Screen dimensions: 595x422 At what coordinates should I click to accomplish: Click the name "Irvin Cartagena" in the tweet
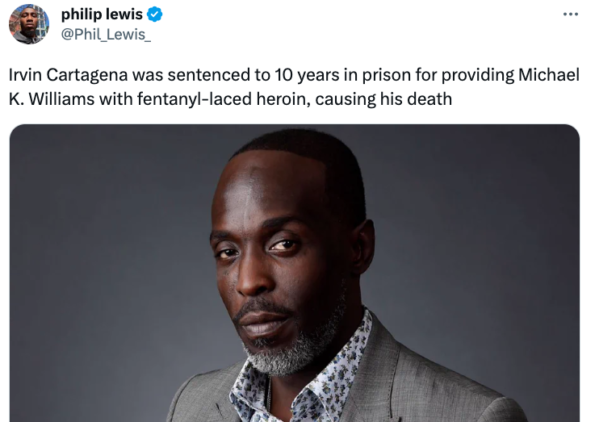[68, 75]
